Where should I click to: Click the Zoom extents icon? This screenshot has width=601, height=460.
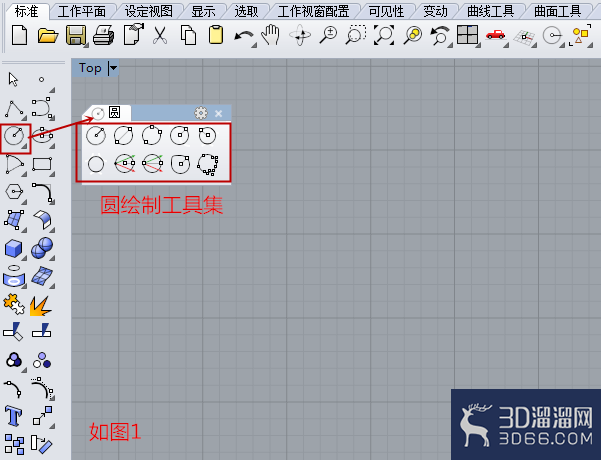[x=384, y=35]
